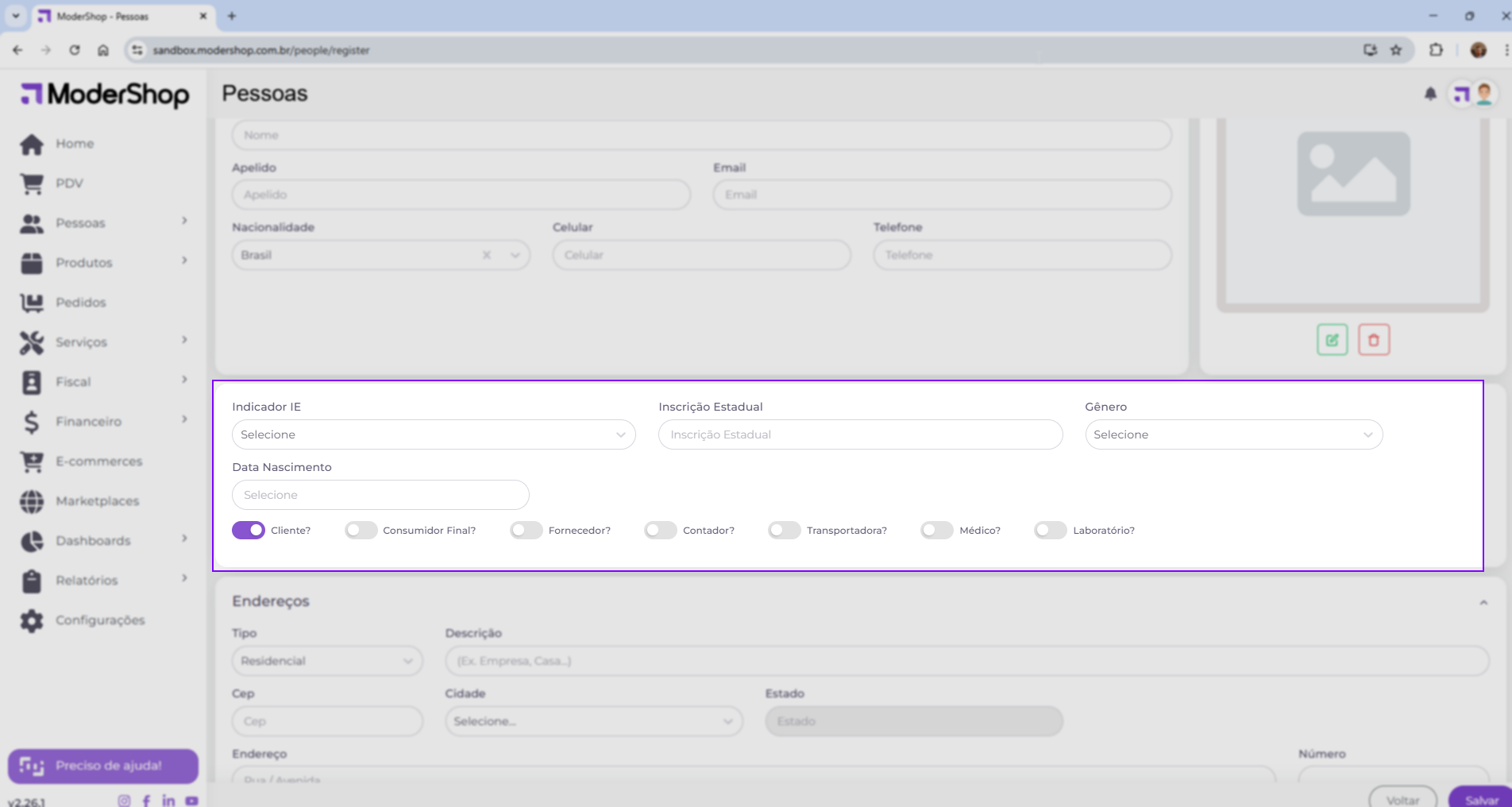Open the Gênero dropdown
Viewport: 1512px width, 807px height.
tap(1232, 434)
